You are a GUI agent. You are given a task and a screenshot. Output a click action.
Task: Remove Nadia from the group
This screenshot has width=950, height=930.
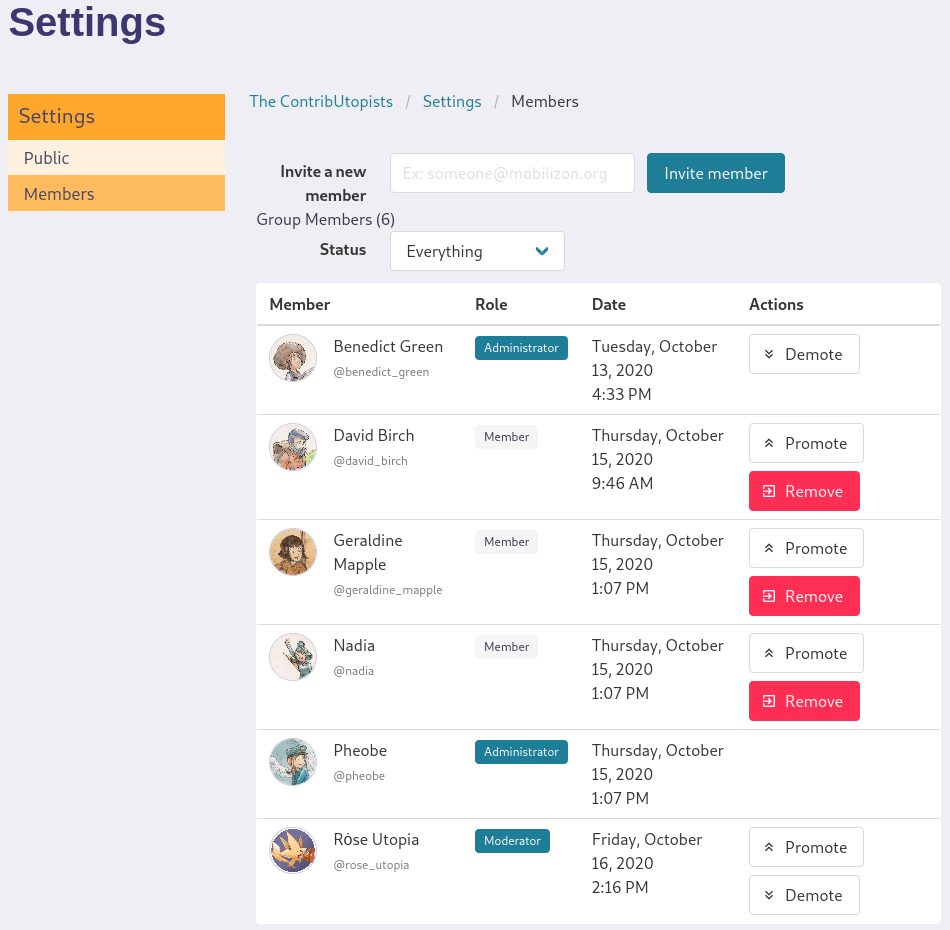[x=804, y=701]
